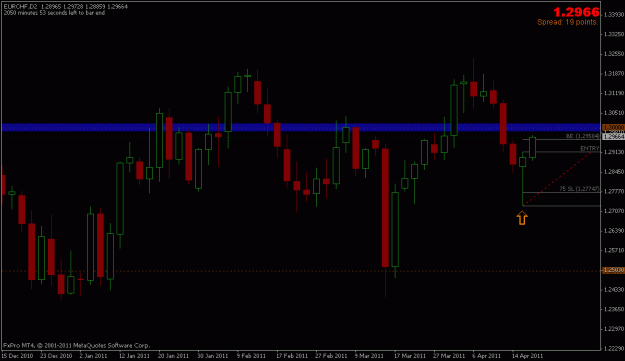This screenshot has height=361, width=625.
Task: Select the 'BE (1.29584)' line label
Action: point(583,136)
